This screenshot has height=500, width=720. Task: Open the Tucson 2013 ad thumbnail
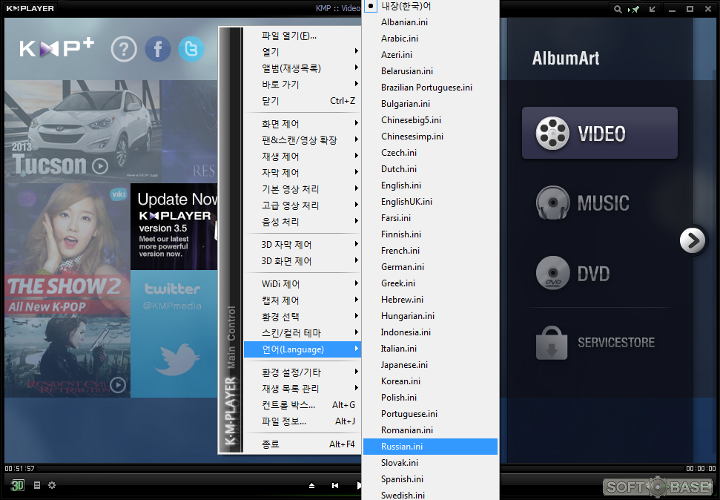pyautogui.click(x=83, y=131)
